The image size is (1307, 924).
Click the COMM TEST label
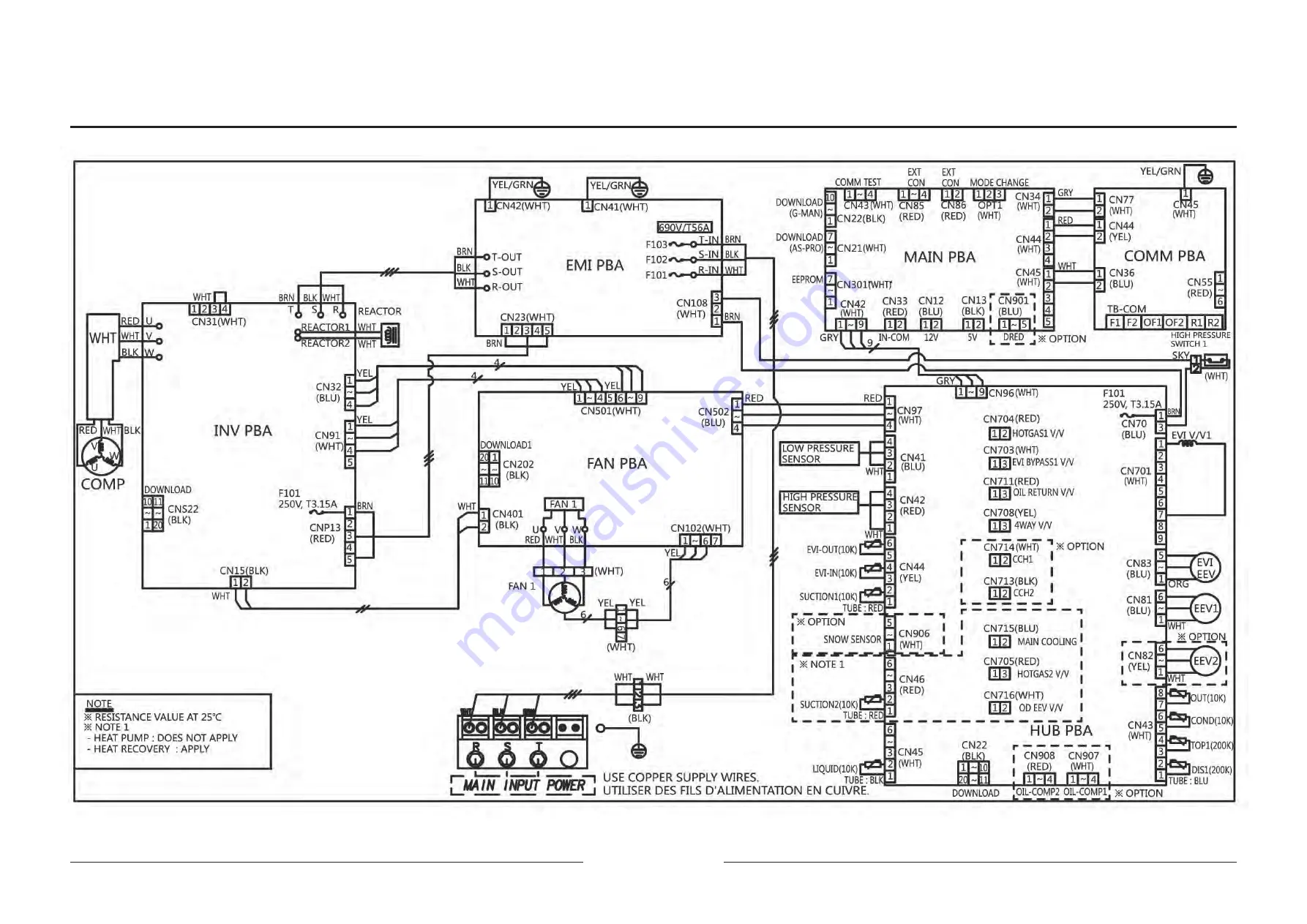[x=858, y=183]
